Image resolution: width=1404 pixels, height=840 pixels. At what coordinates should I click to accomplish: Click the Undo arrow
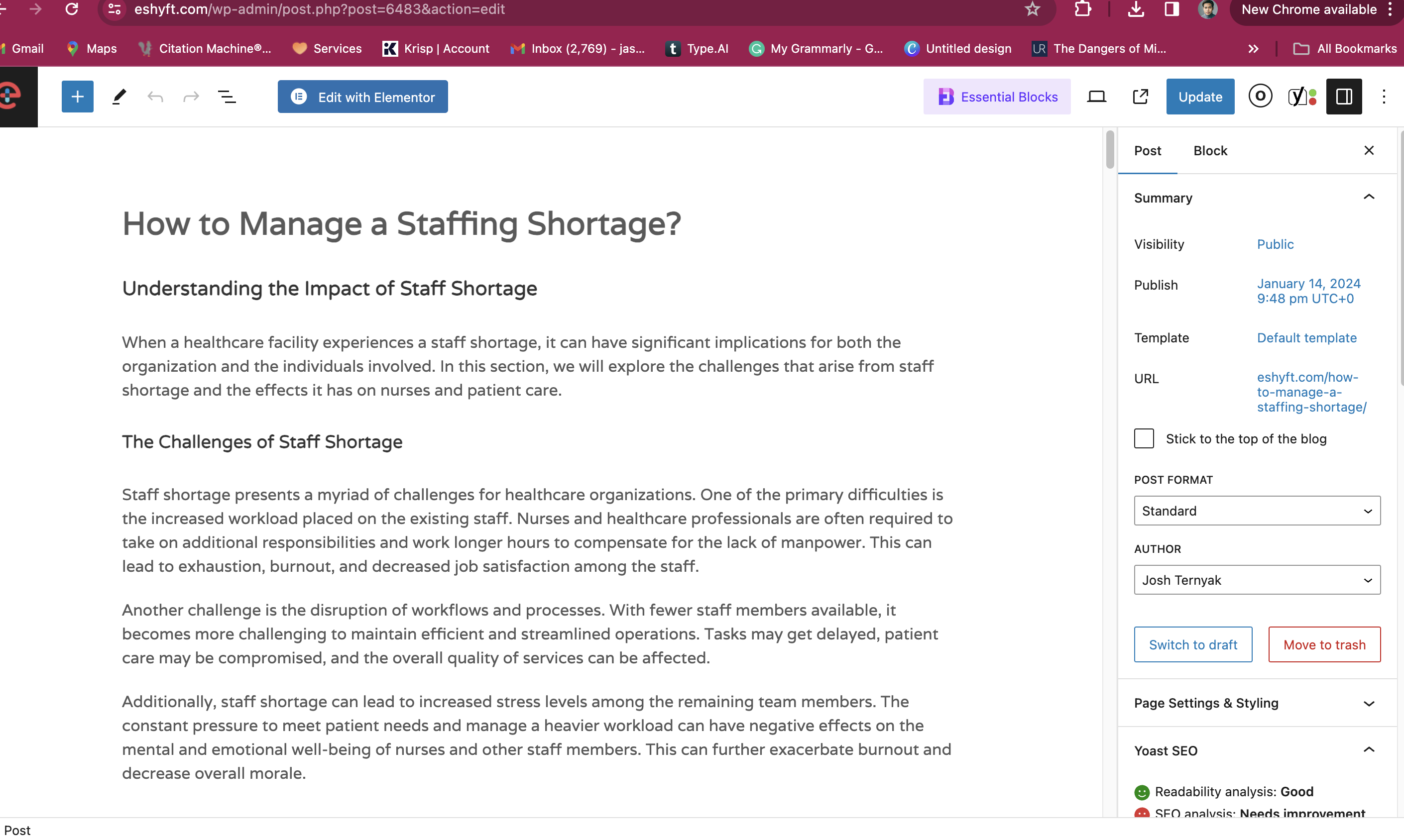(x=155, y=97)
